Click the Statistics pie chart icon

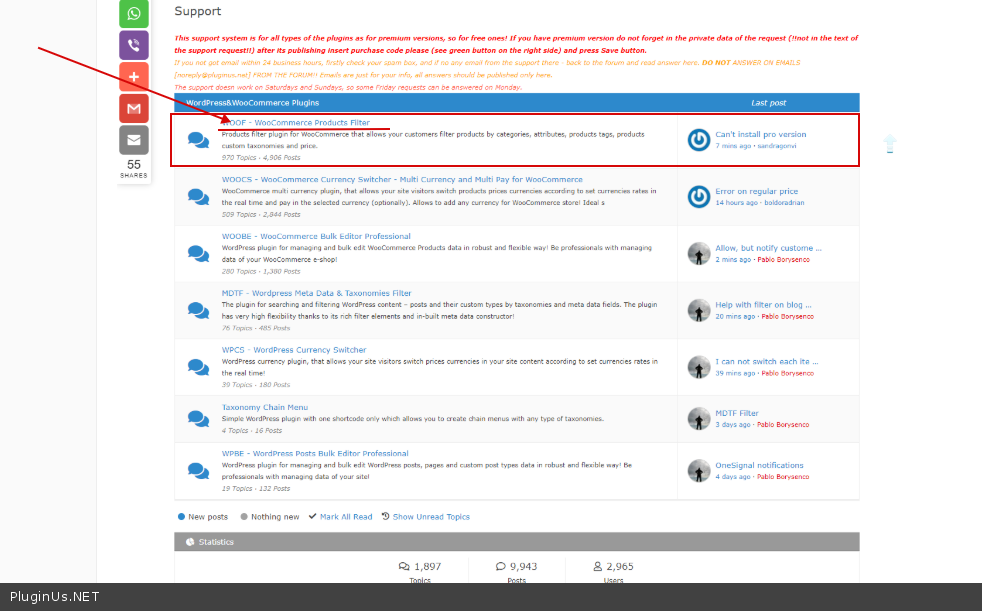click(x=190, y=542)
